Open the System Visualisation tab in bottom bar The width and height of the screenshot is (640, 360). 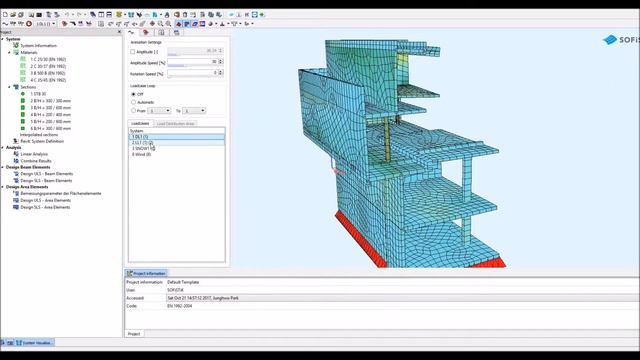(35, 343)
